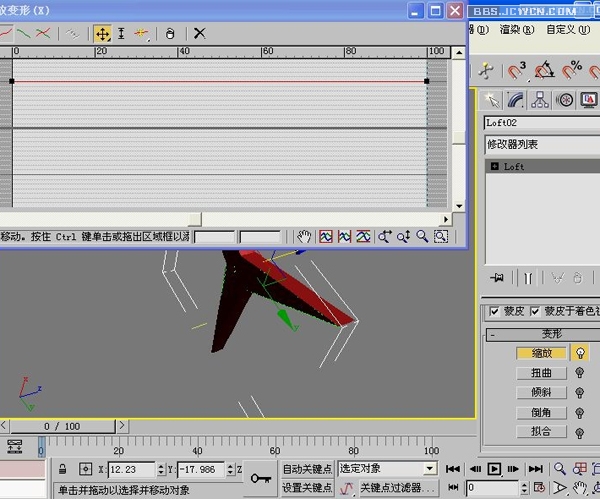The image size is (600, 499).
Task: Toggle the 缩放 deformation lightbulb
Action: tap(580, 353)
